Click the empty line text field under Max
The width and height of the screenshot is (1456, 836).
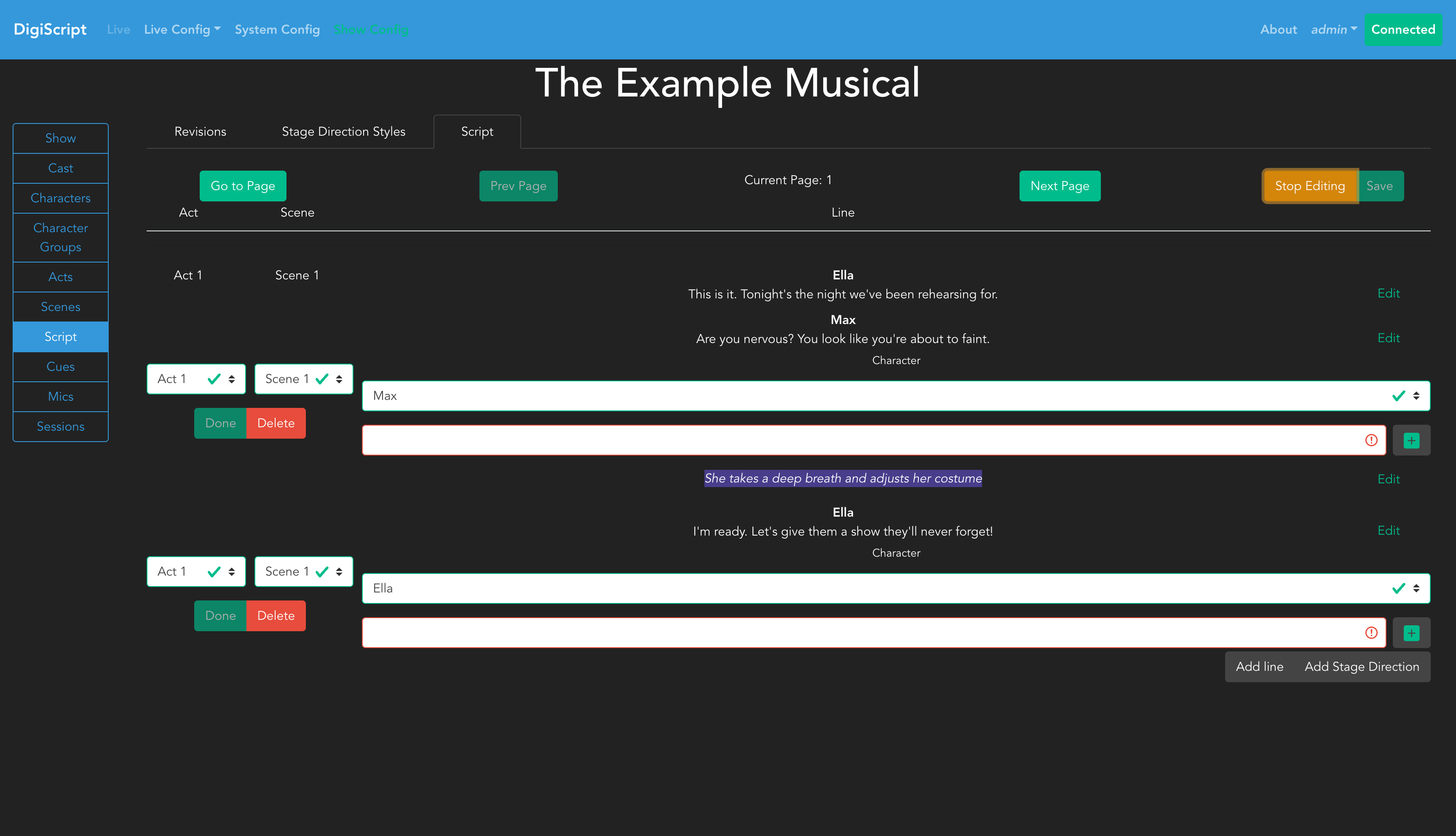861,440
